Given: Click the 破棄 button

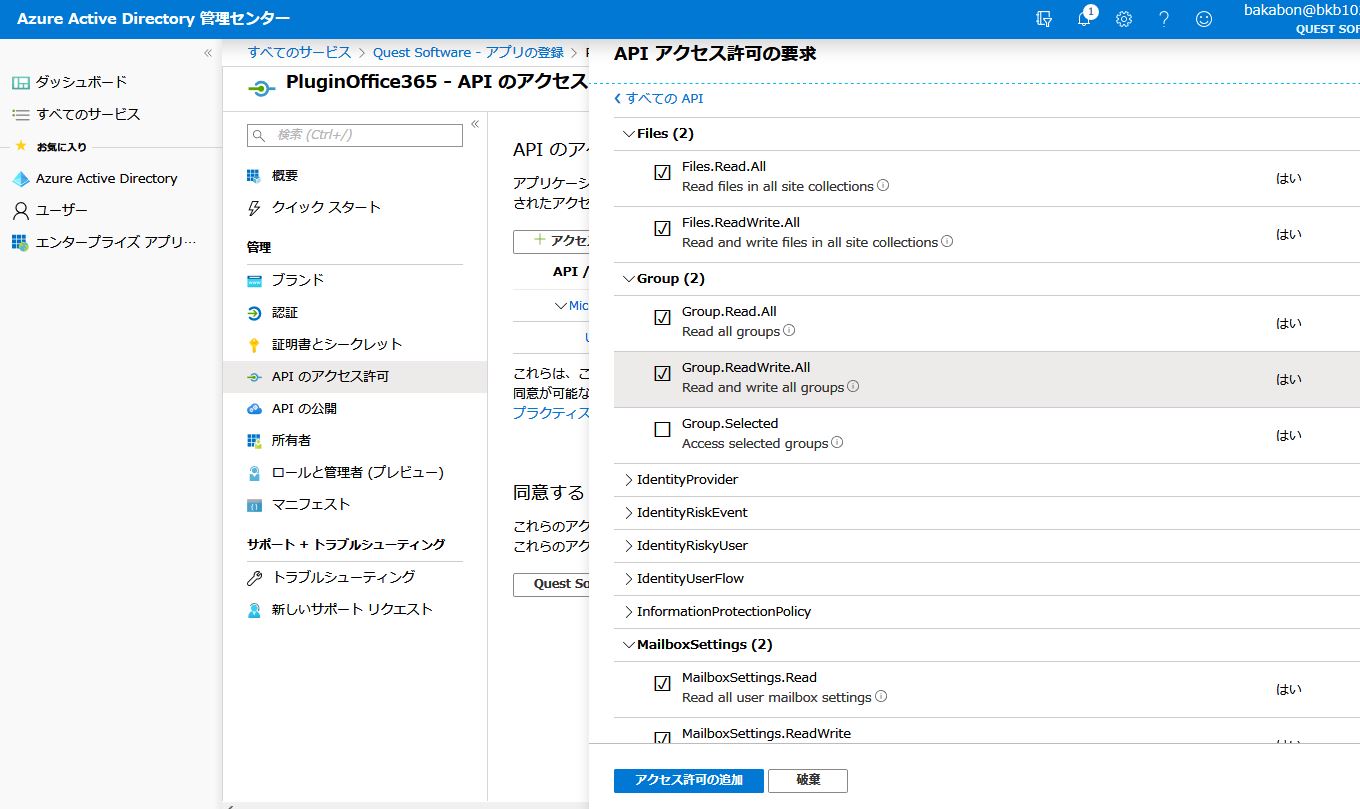Looking at the screenshot, I should pyautogui.click(x=808, y=780).
